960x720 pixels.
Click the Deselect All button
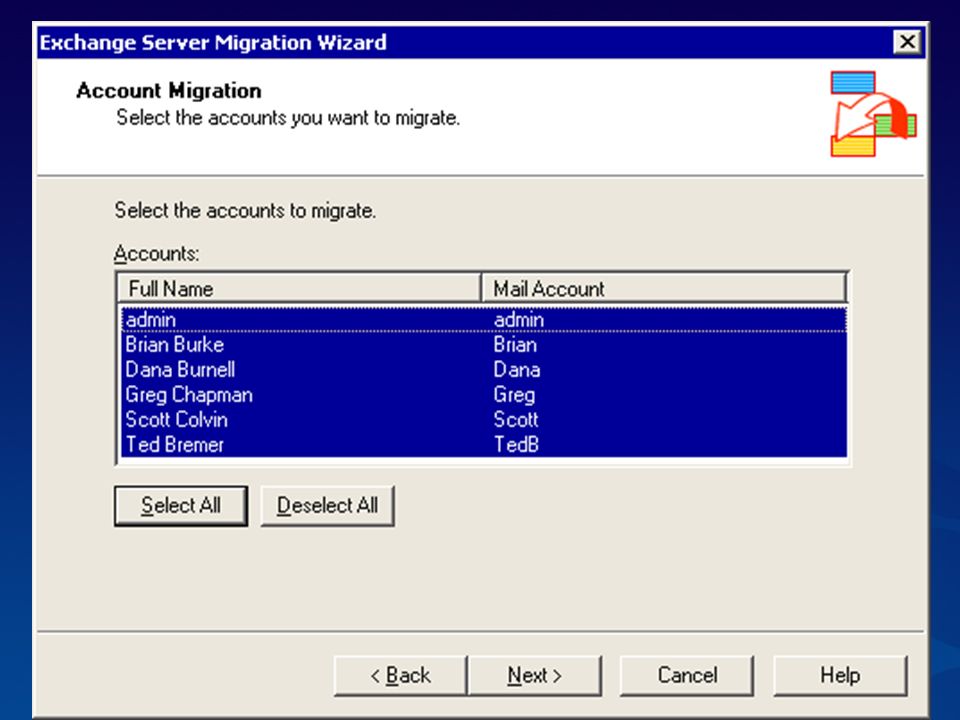point(327,506)
